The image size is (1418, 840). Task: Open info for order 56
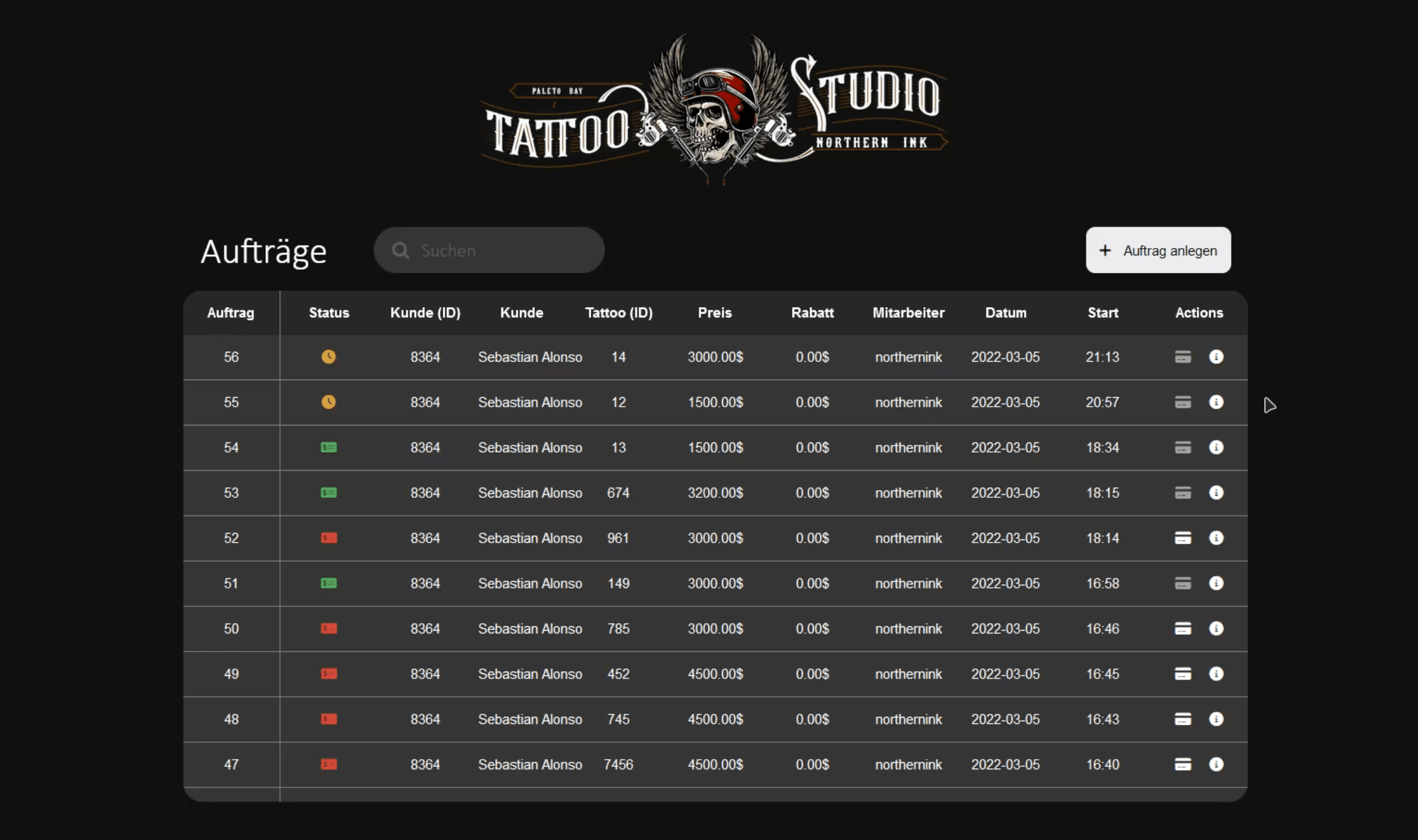(1216, 357)
